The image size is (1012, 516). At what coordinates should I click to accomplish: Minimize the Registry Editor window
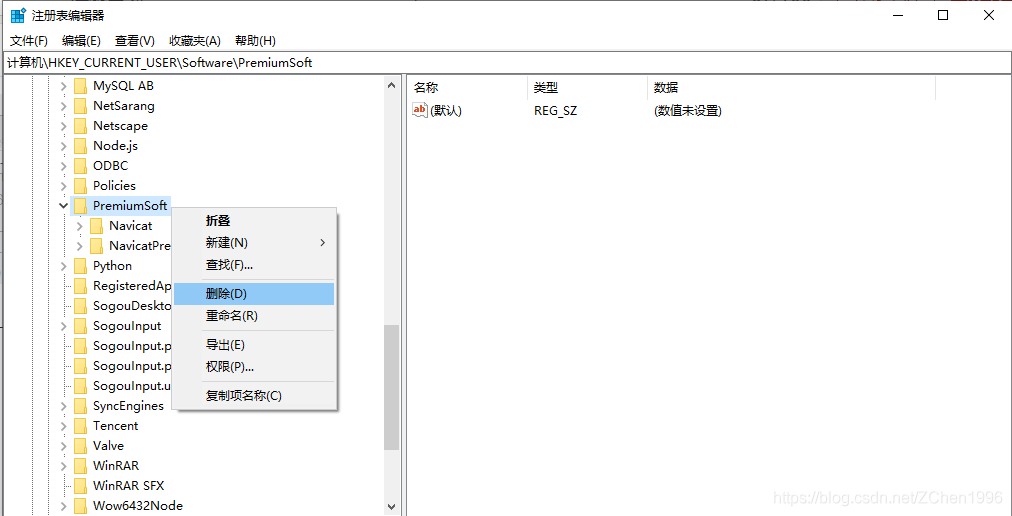coord(898,15)
